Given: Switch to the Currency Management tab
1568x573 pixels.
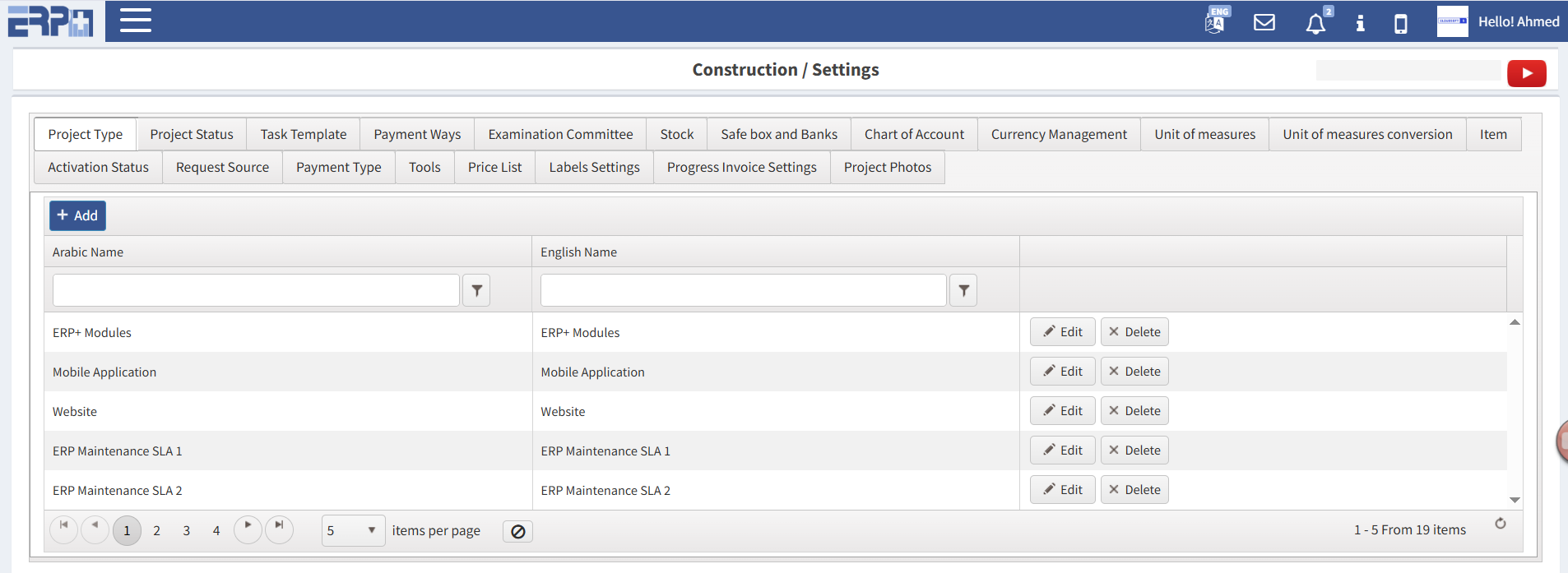Looking at the screenshot, I should pyautogui.click(x=1058, y=134).
